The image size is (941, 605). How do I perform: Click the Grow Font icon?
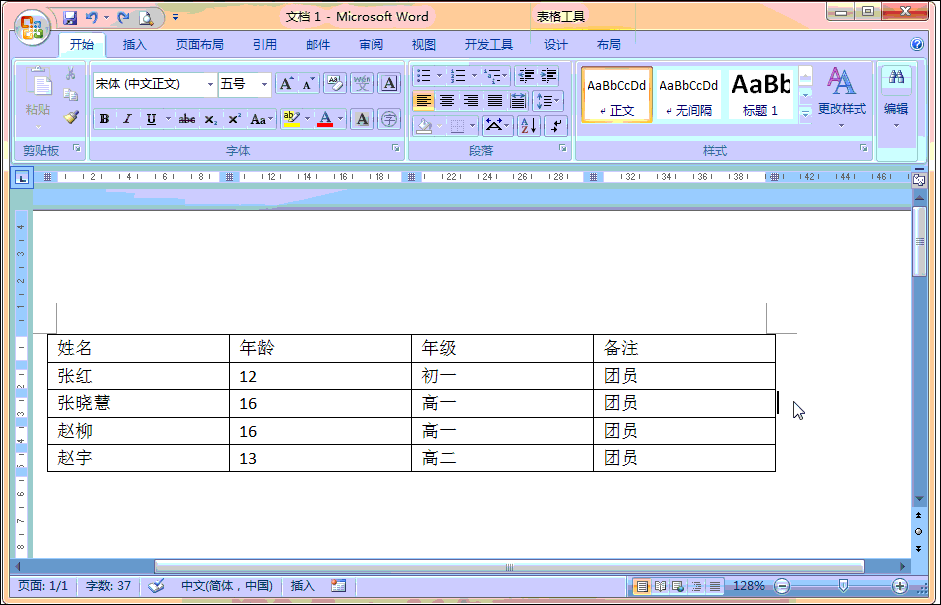pyautogui.click(x=285, y=84)
